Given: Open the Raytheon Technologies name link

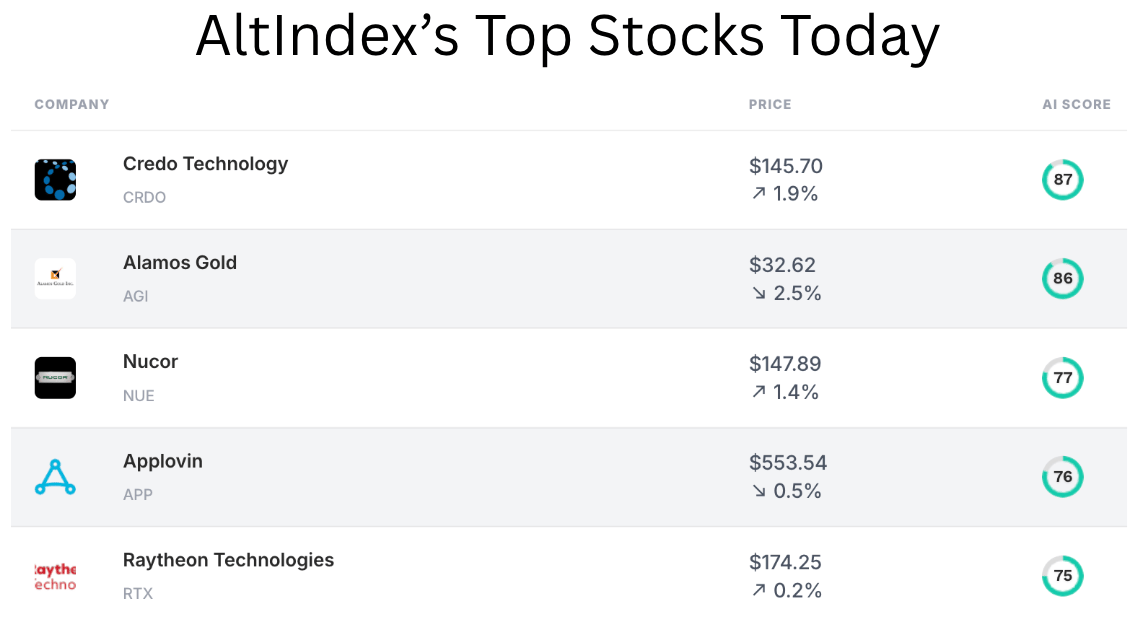Looking at the screenshot, I should coord(228,560).
